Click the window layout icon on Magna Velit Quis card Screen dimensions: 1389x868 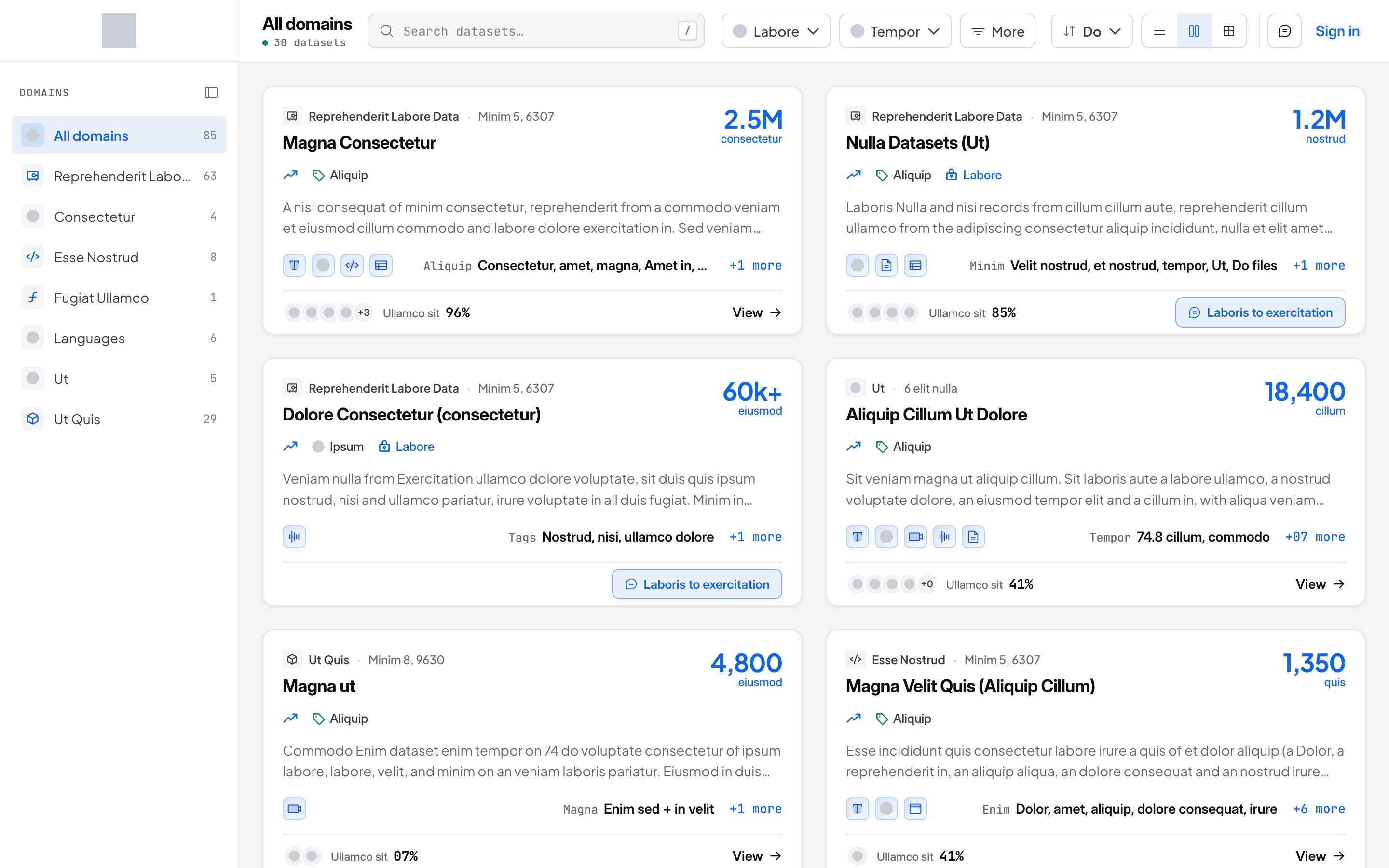coord(915,808)
